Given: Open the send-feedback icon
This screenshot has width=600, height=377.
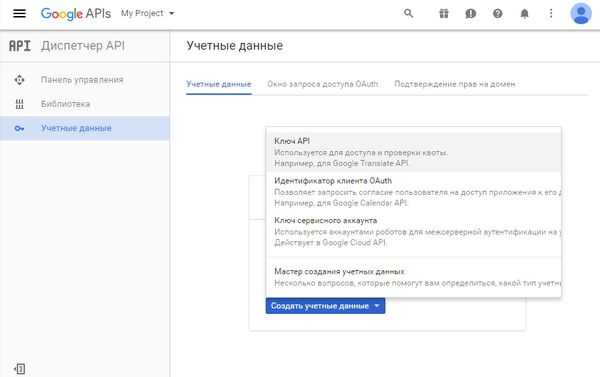Looking at the screenshot, I should 470,14.
